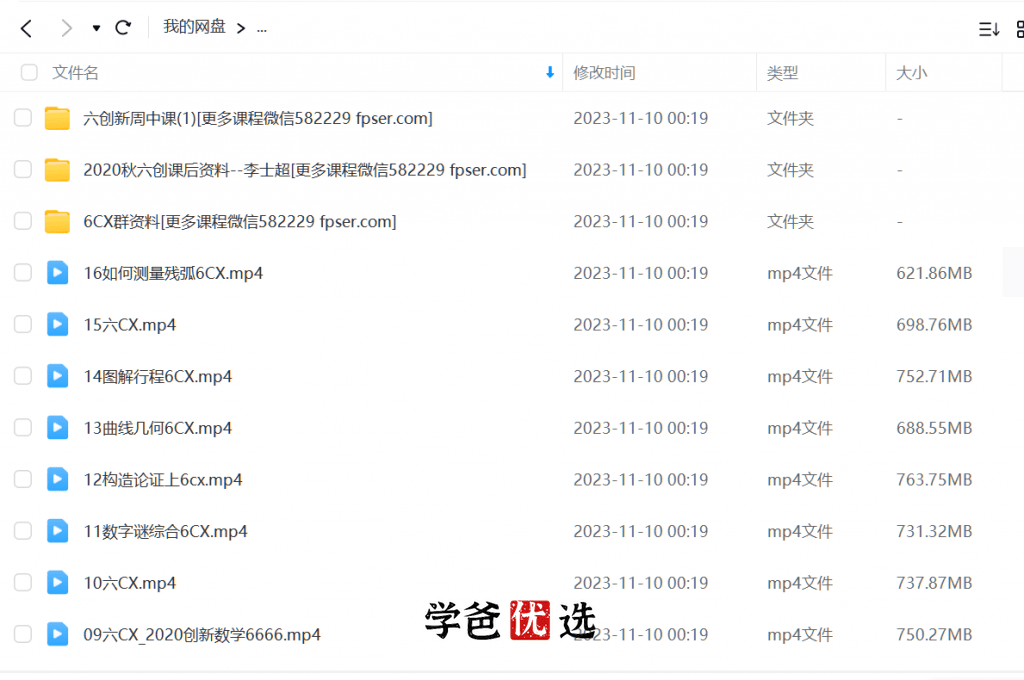Click folder icon of 2020秋六创课后资料

[x=57, y=170]
